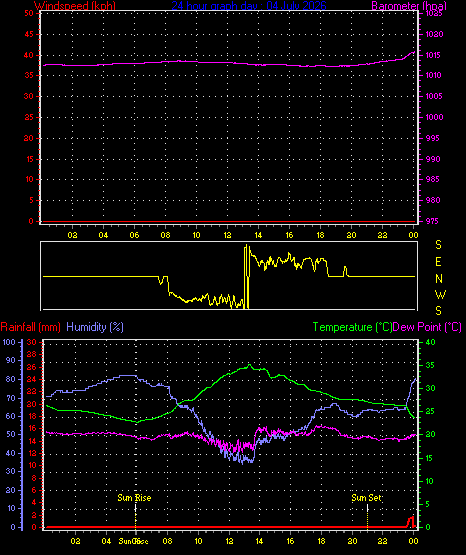Click the 06 hour label under windspeed graph
Viewport: 466px width, 555px height.
point(134,235)
